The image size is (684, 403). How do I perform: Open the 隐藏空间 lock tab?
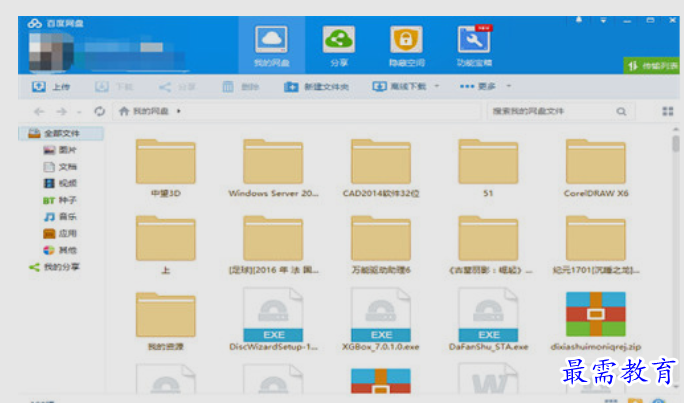click(406, 46)
